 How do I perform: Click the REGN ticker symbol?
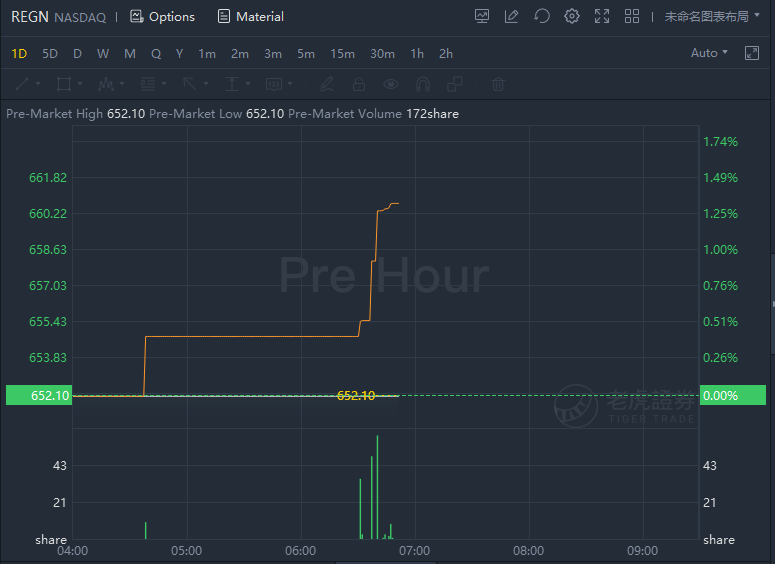(x=30, y=17)
